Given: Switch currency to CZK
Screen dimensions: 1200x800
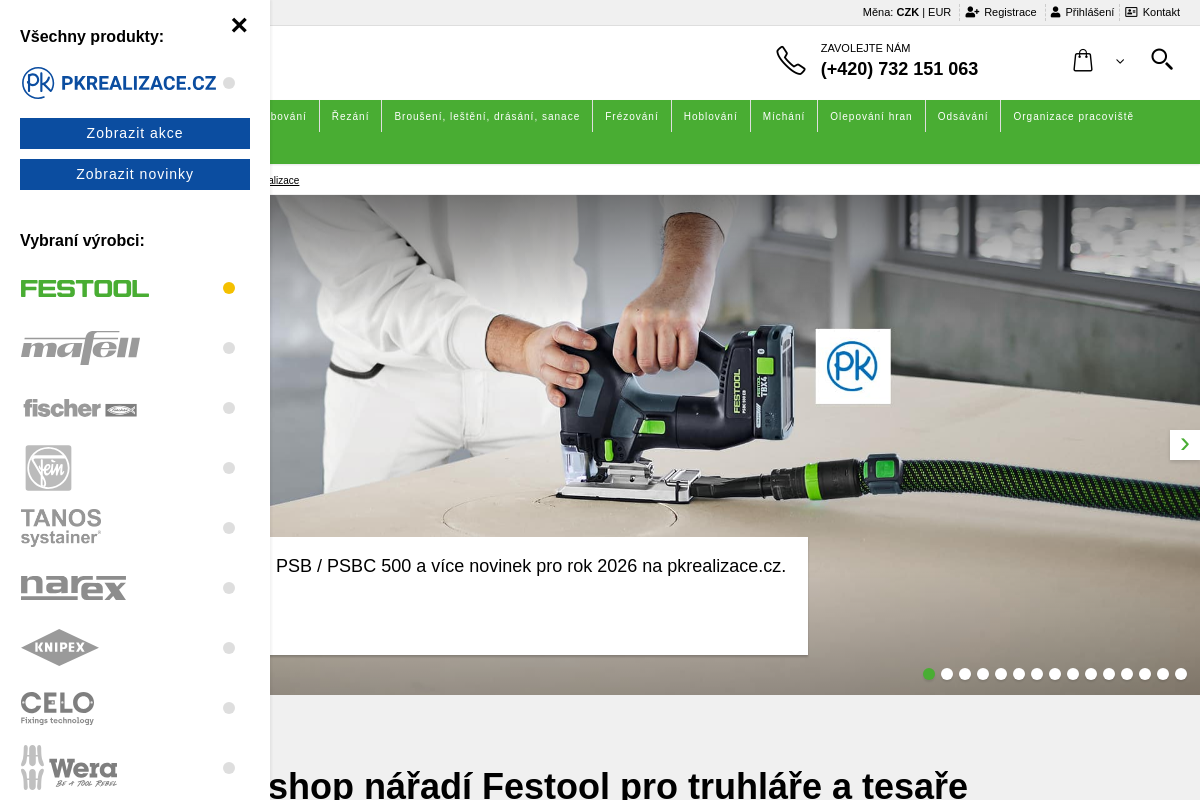Looking at the screenshot, I should 907,12.
